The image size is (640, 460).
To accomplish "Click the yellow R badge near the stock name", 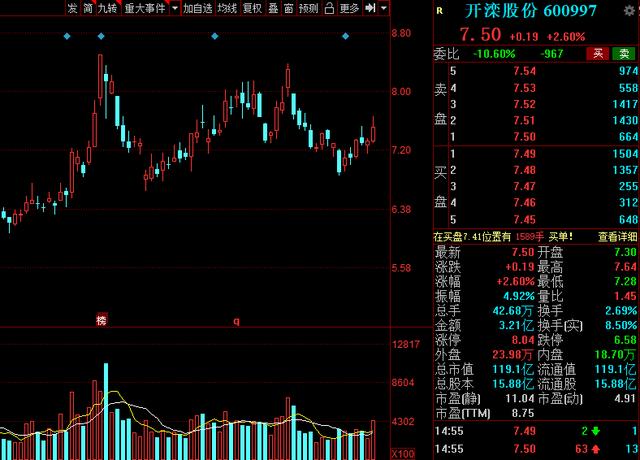I will click(x=439, y=11).
